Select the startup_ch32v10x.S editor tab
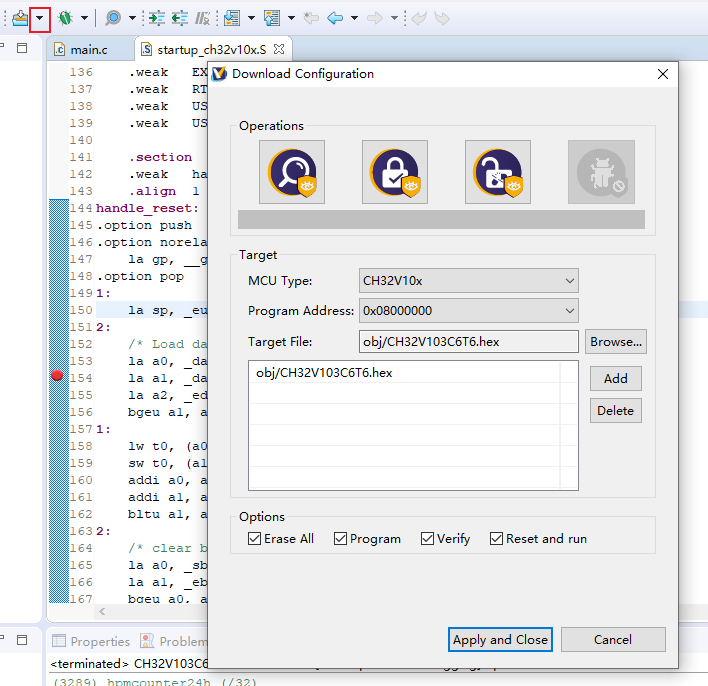This screenshot has height=686, width=708. [x=212, y=49]
